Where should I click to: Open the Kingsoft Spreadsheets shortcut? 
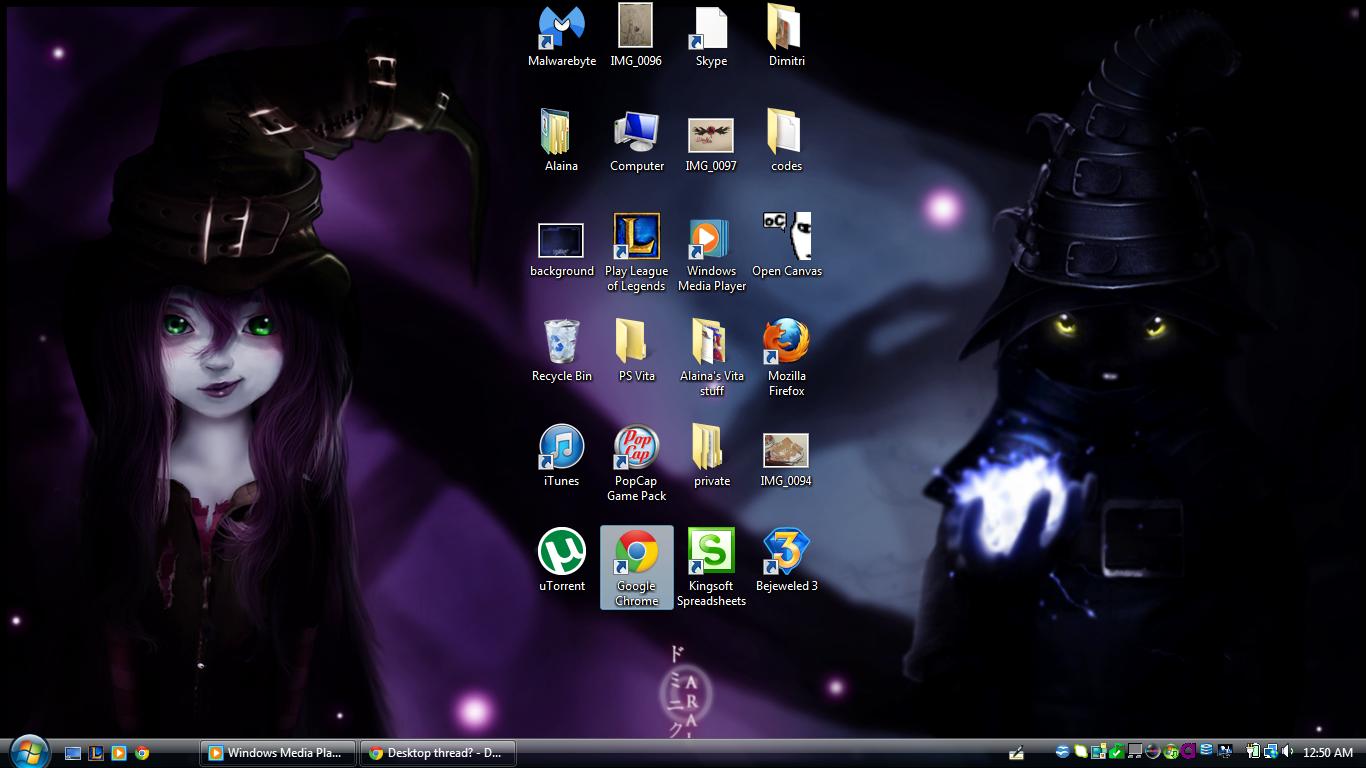point(711,567)
